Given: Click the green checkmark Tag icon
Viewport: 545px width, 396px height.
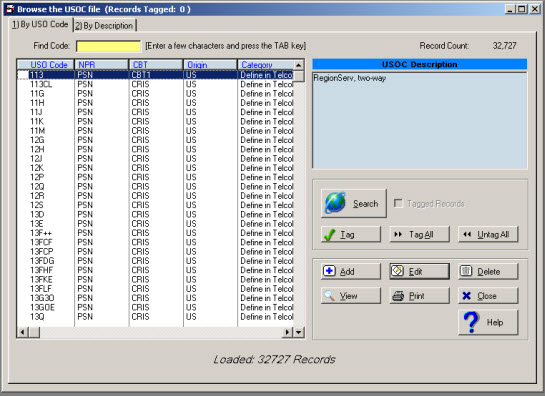Looking at the screenshot, I should 329,235.
